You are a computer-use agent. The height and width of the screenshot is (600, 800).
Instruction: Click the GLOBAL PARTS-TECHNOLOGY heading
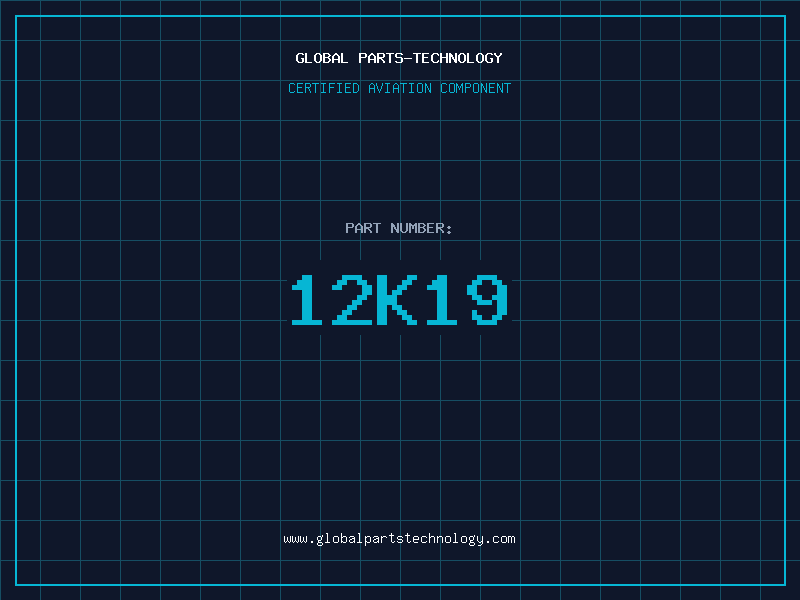point(399,58)
